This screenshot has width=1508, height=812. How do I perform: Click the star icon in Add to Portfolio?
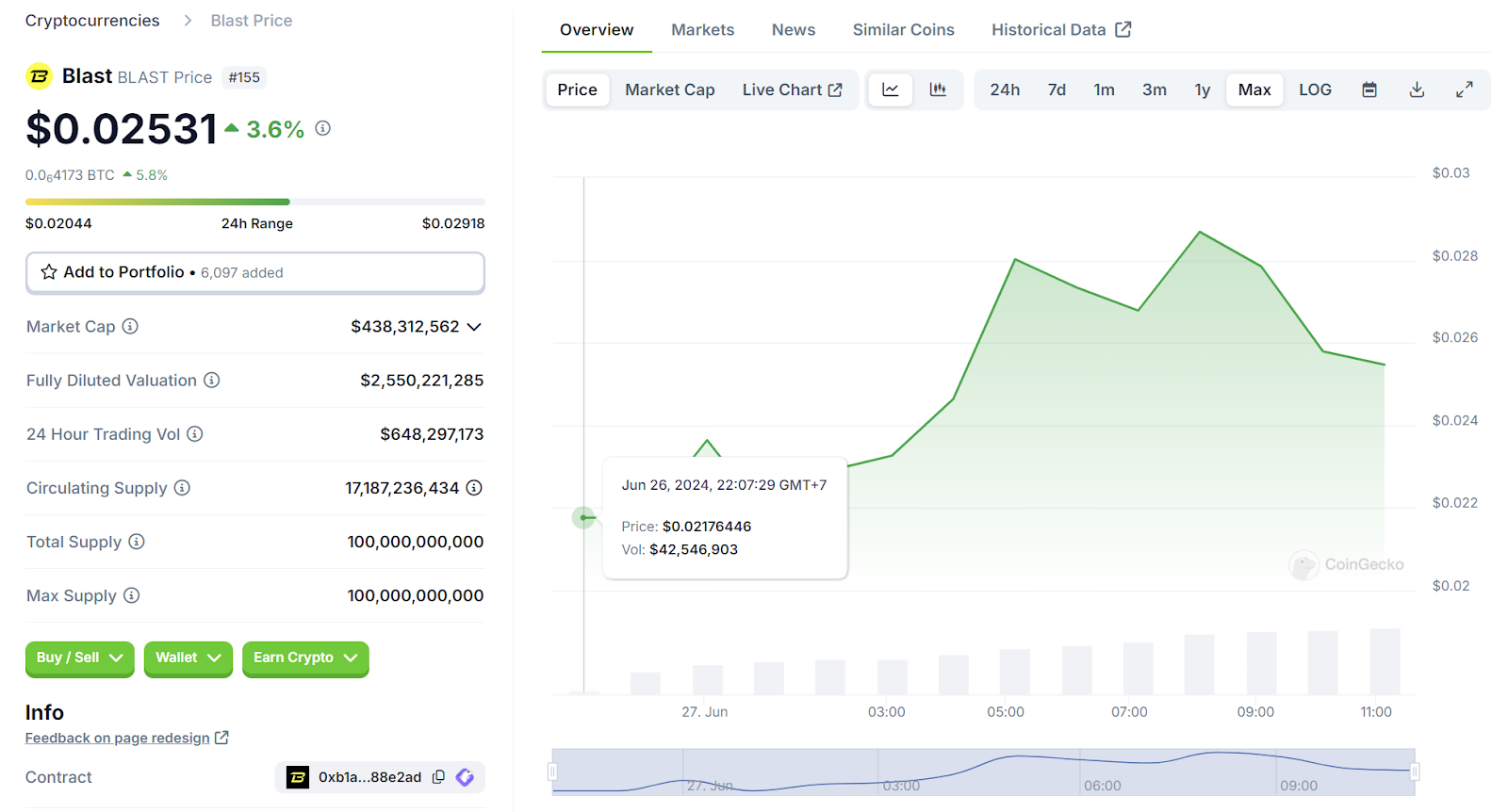point(49,272)
